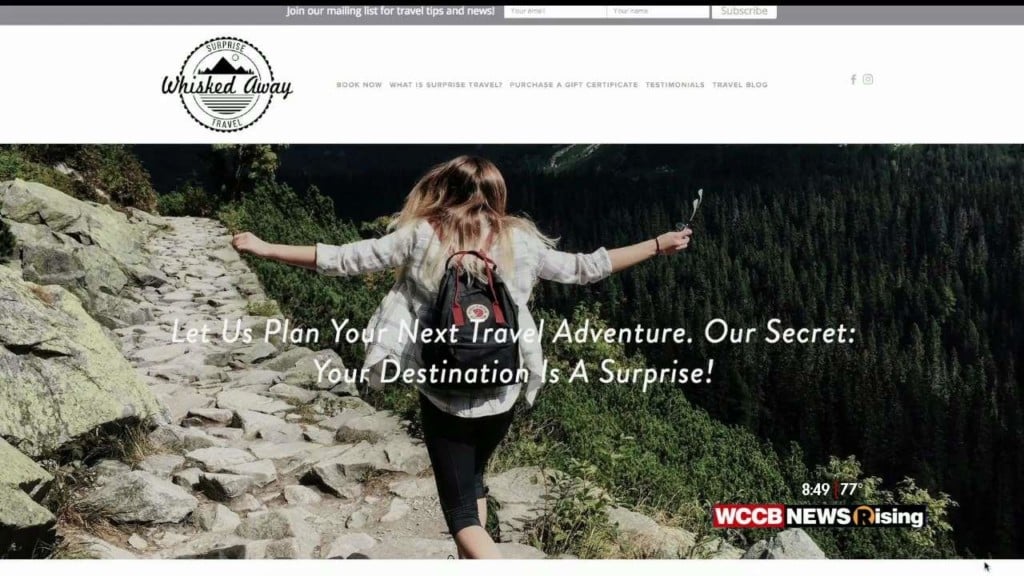Click the 8:49 time display overlay
This screenshot has height=576, width=1024.
816,489
